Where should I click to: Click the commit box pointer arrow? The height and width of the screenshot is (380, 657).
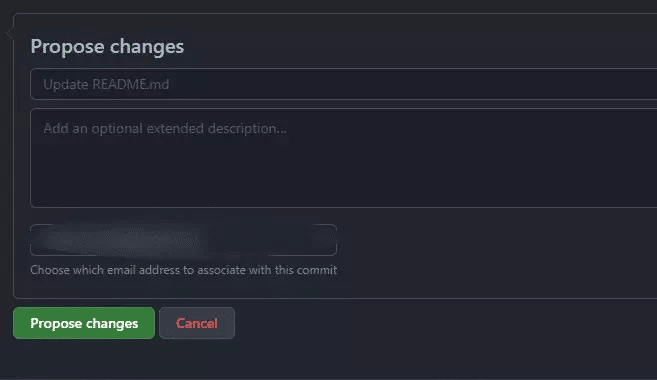pyautogui.click(x=9, y=34)
